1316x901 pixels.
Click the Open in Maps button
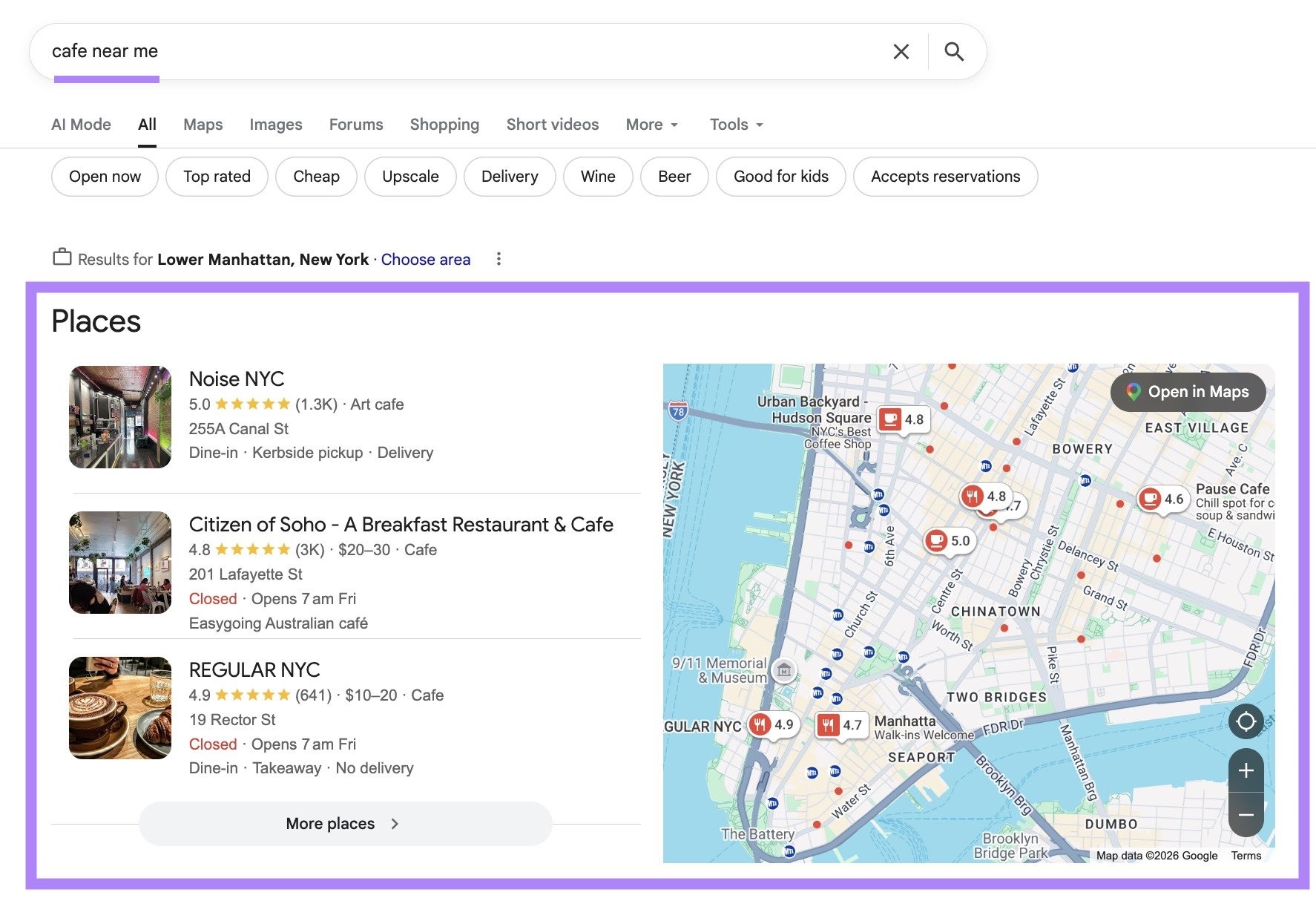1189,393
